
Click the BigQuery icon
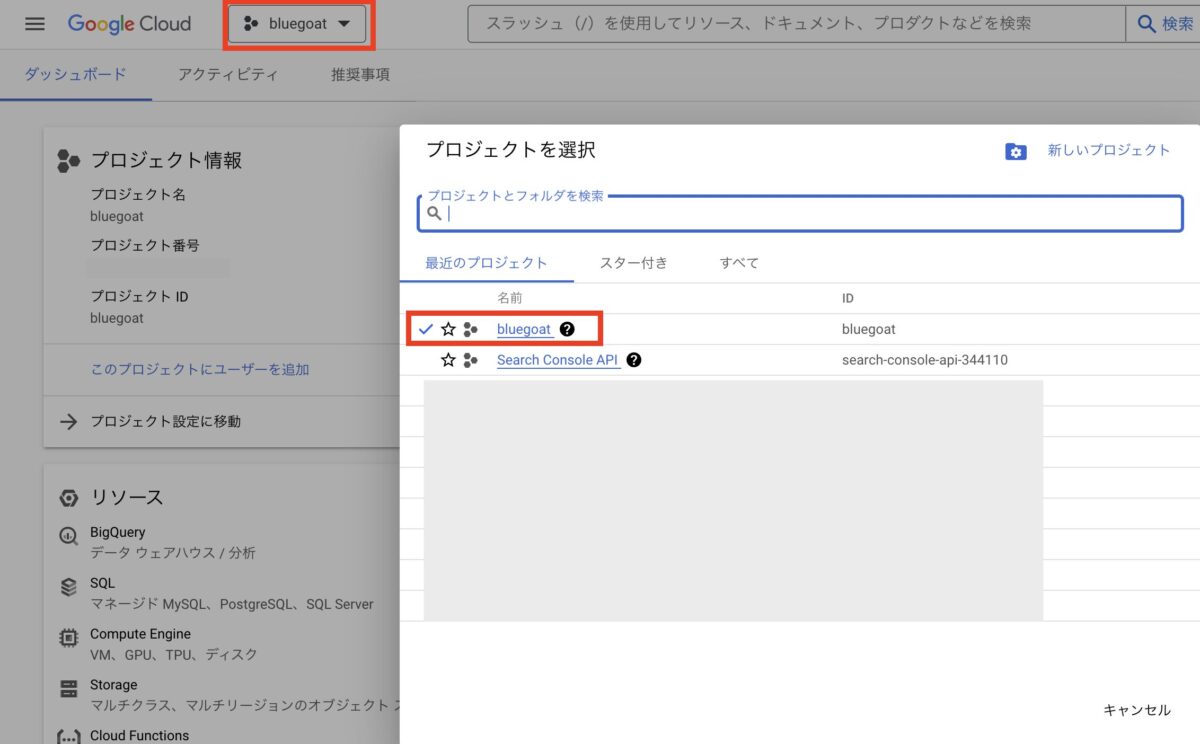pyautogui.click(x=69, y=535)
